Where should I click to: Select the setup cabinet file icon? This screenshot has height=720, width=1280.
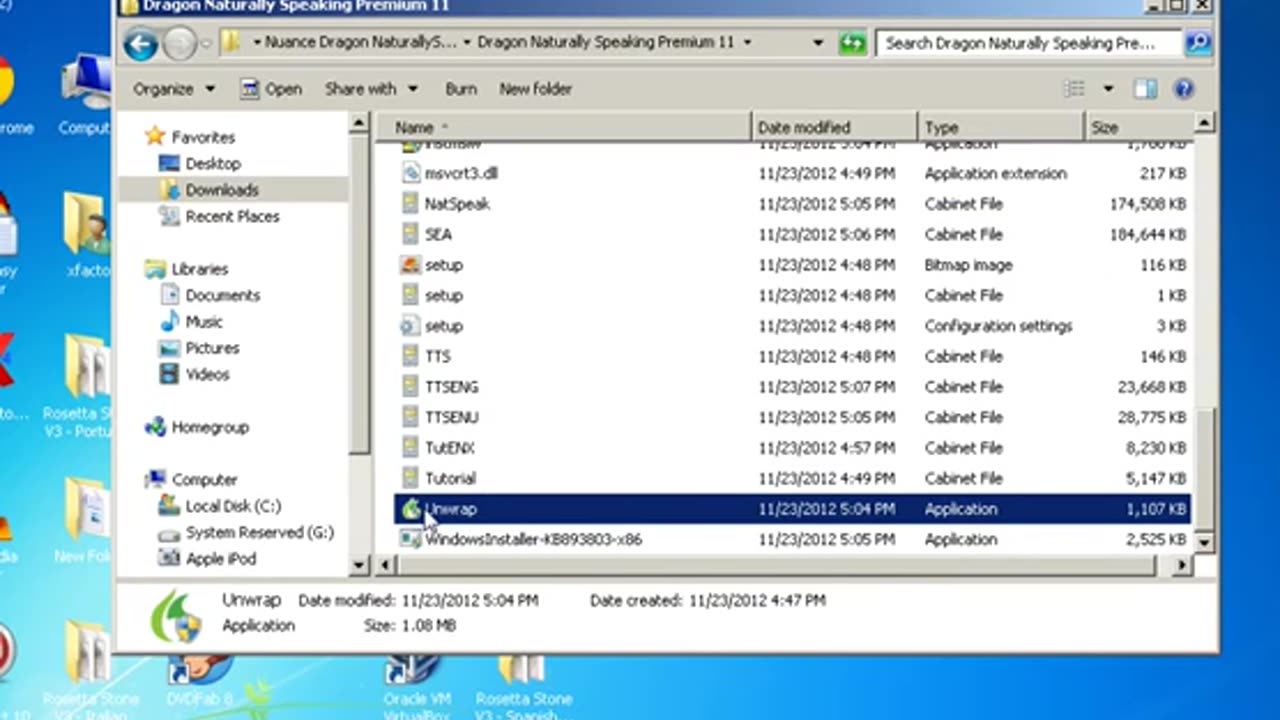pos(410,295)
